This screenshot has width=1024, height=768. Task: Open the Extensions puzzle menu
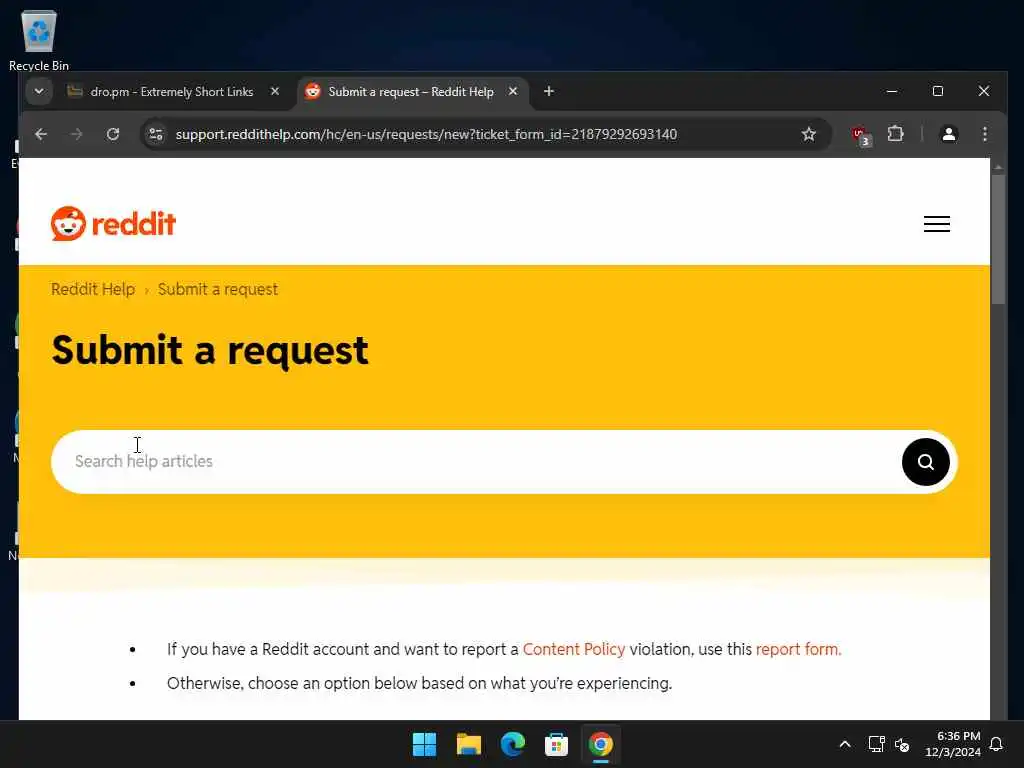pyautogui.click(x=895, y=134)
